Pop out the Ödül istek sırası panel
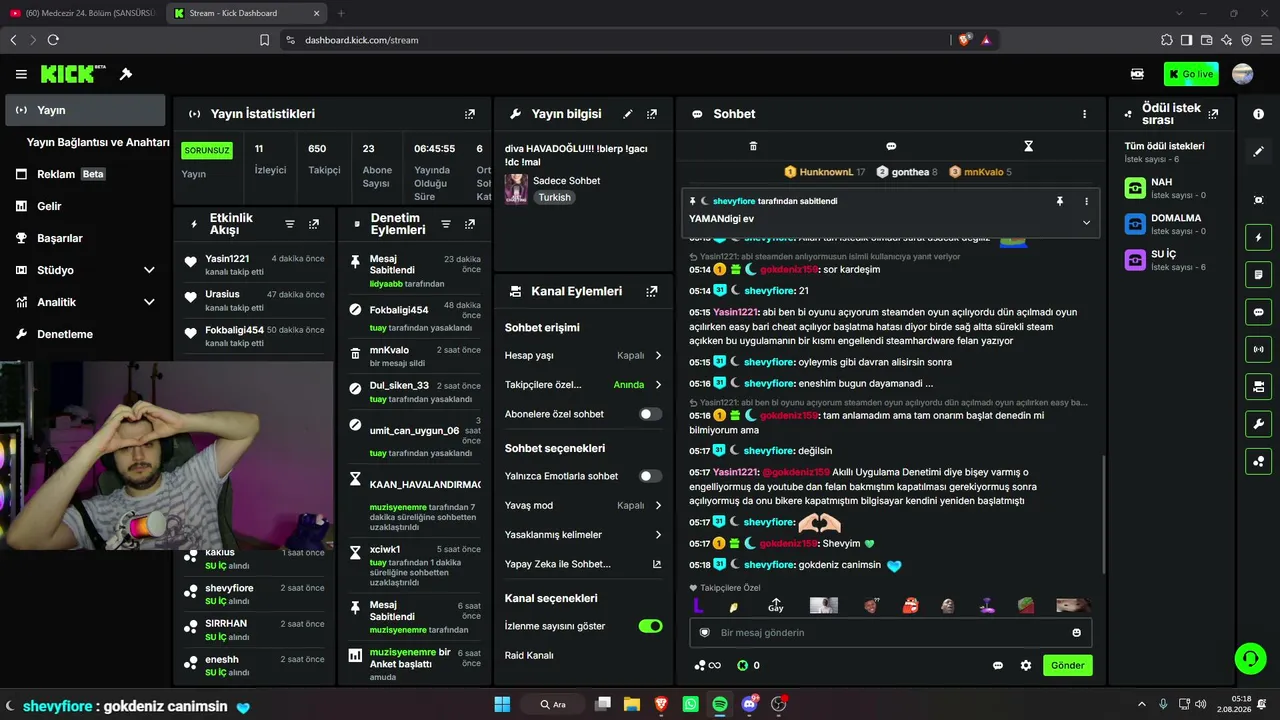 [x=1214, y=114]
